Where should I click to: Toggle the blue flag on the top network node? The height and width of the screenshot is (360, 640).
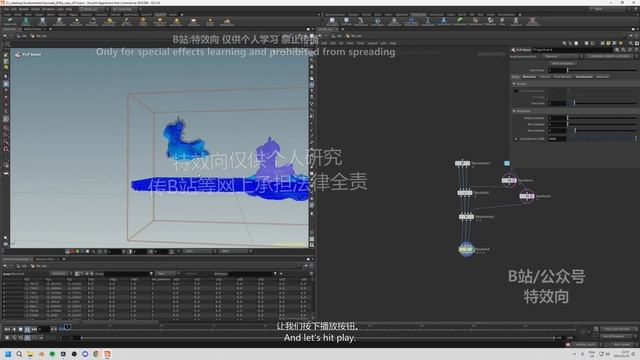[x=507, y=163]
